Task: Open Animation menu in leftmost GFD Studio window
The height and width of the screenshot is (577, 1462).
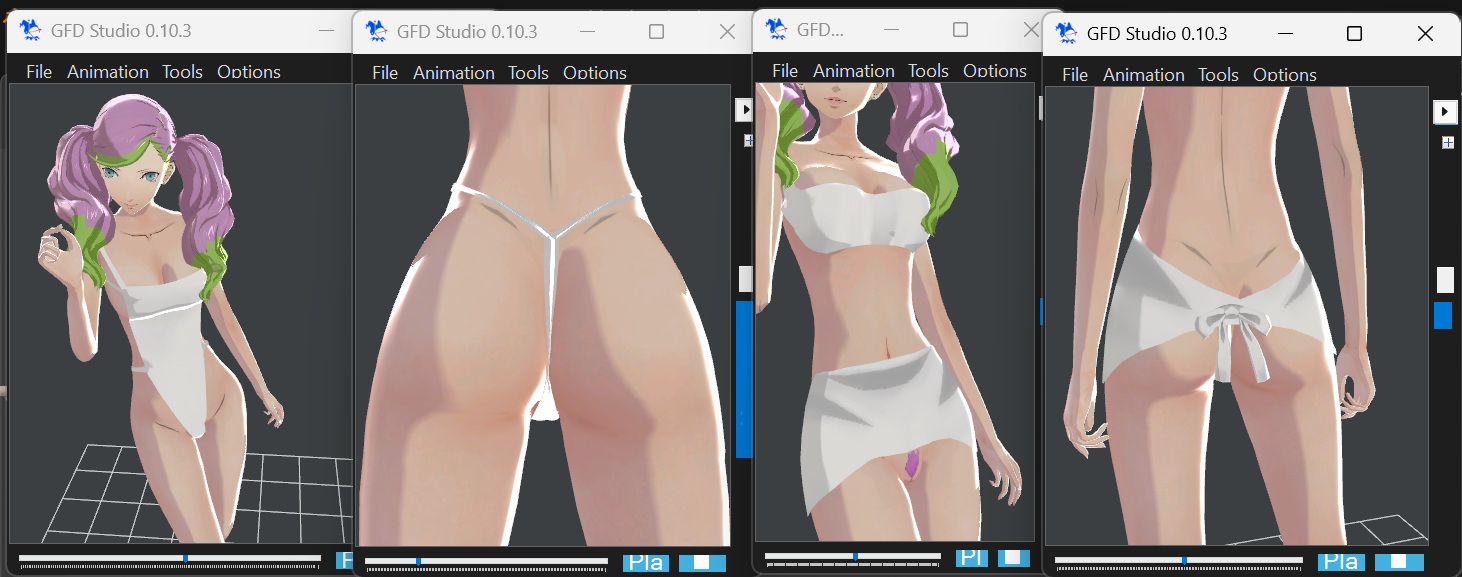Action: (x=108, y=72)
